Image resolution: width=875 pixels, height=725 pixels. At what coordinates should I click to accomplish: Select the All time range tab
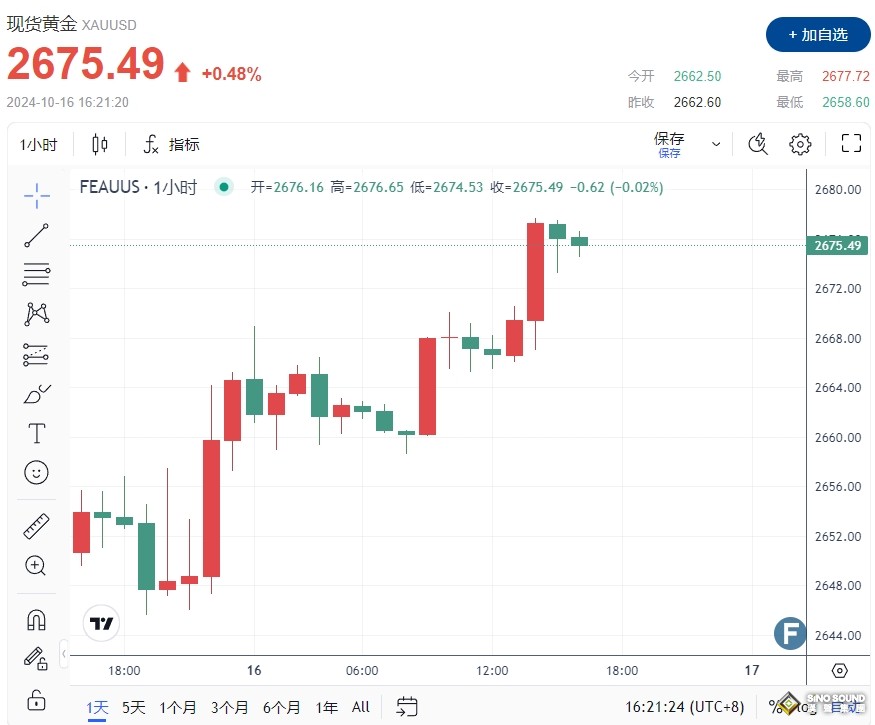(360, 707)
